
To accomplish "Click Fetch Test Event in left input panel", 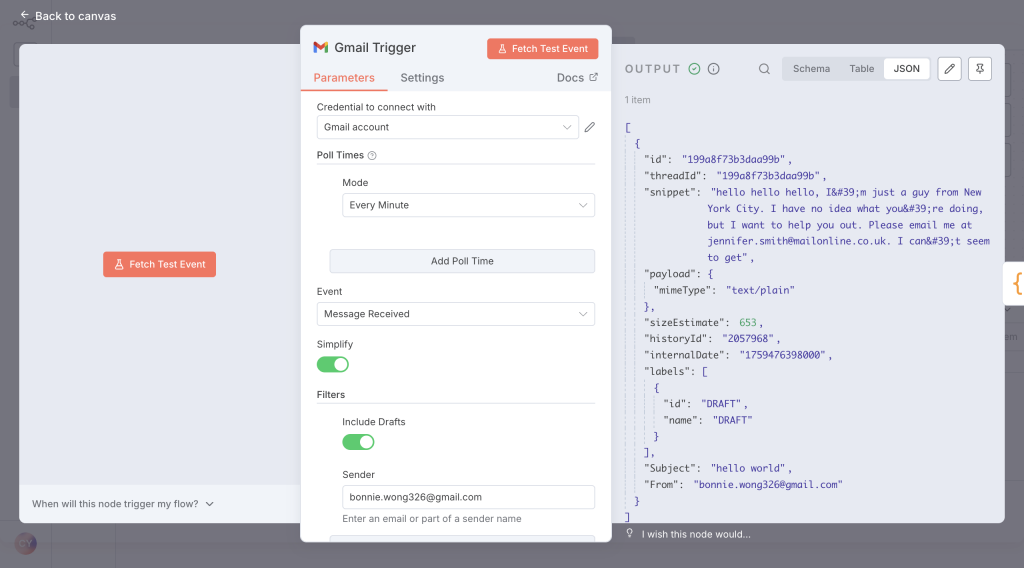I will point(159,264).
